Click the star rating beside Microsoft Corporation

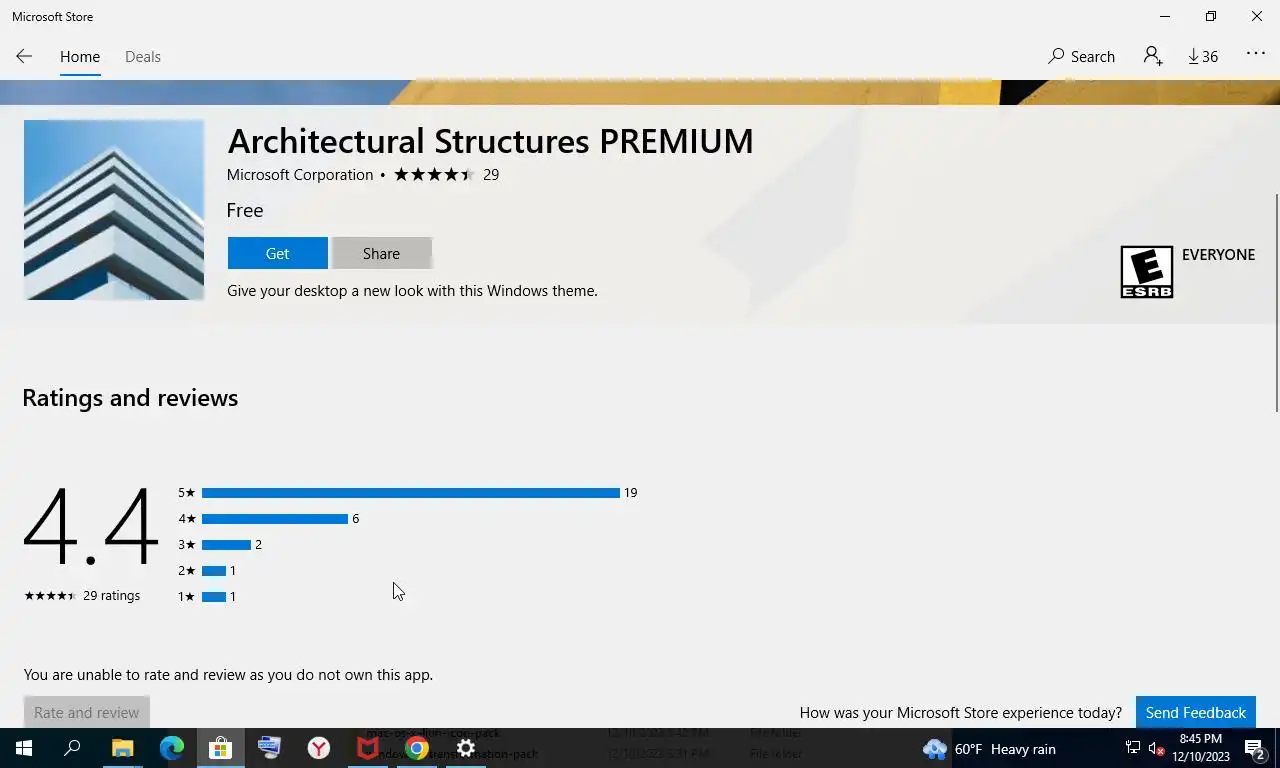(433, 175)
